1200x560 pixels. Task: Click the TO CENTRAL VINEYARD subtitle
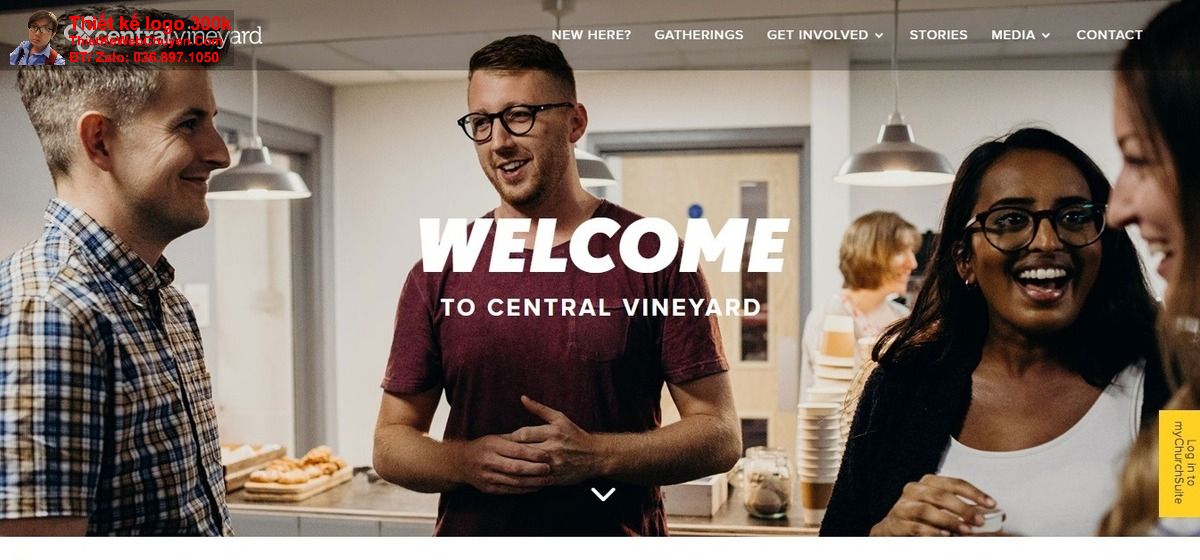pyautogui.click(x=601, y=308)
